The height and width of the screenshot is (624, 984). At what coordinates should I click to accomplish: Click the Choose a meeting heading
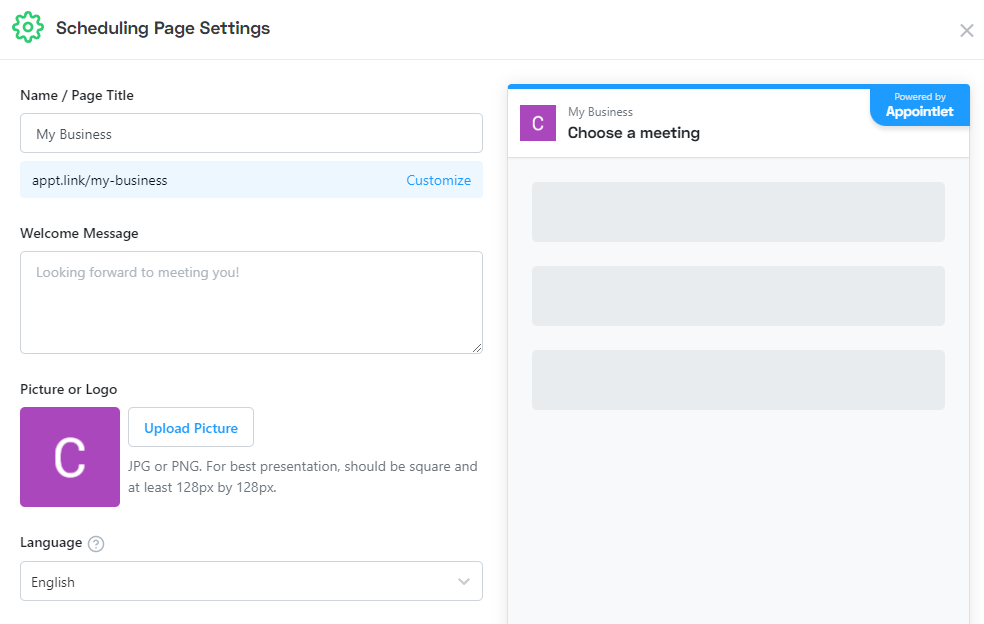coord(634,133)
